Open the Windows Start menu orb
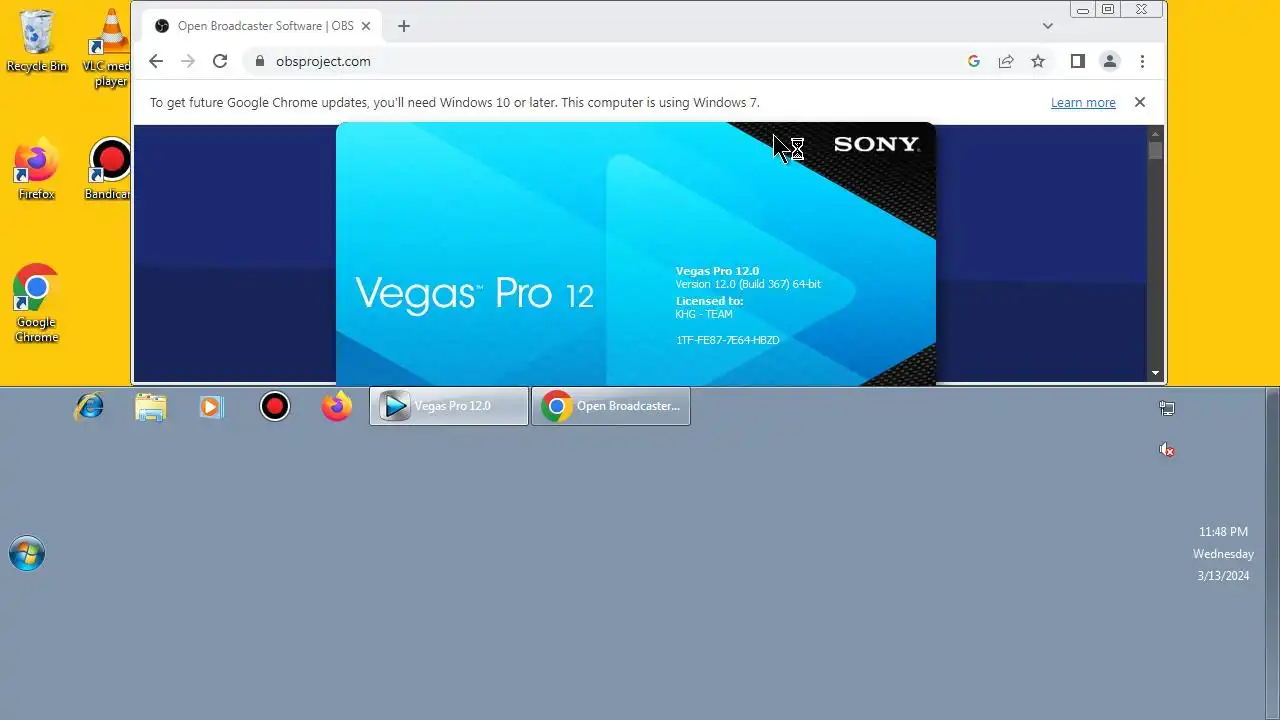The width and height of the screenshot is (1280, 720). [x=27, y=554]
